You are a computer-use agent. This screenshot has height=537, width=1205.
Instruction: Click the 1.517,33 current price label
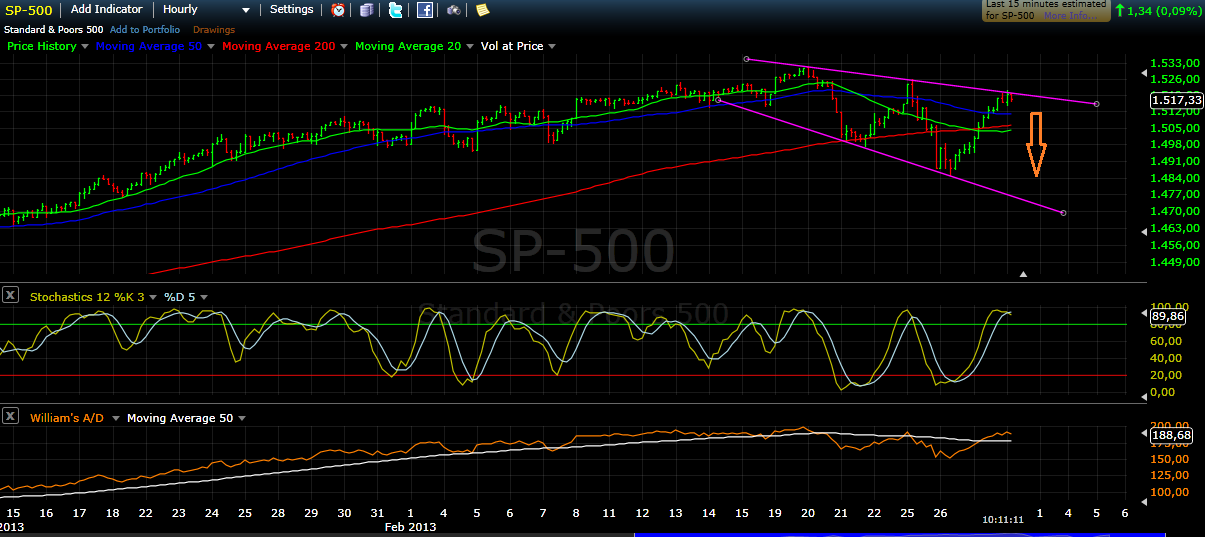click(1176, 100)
